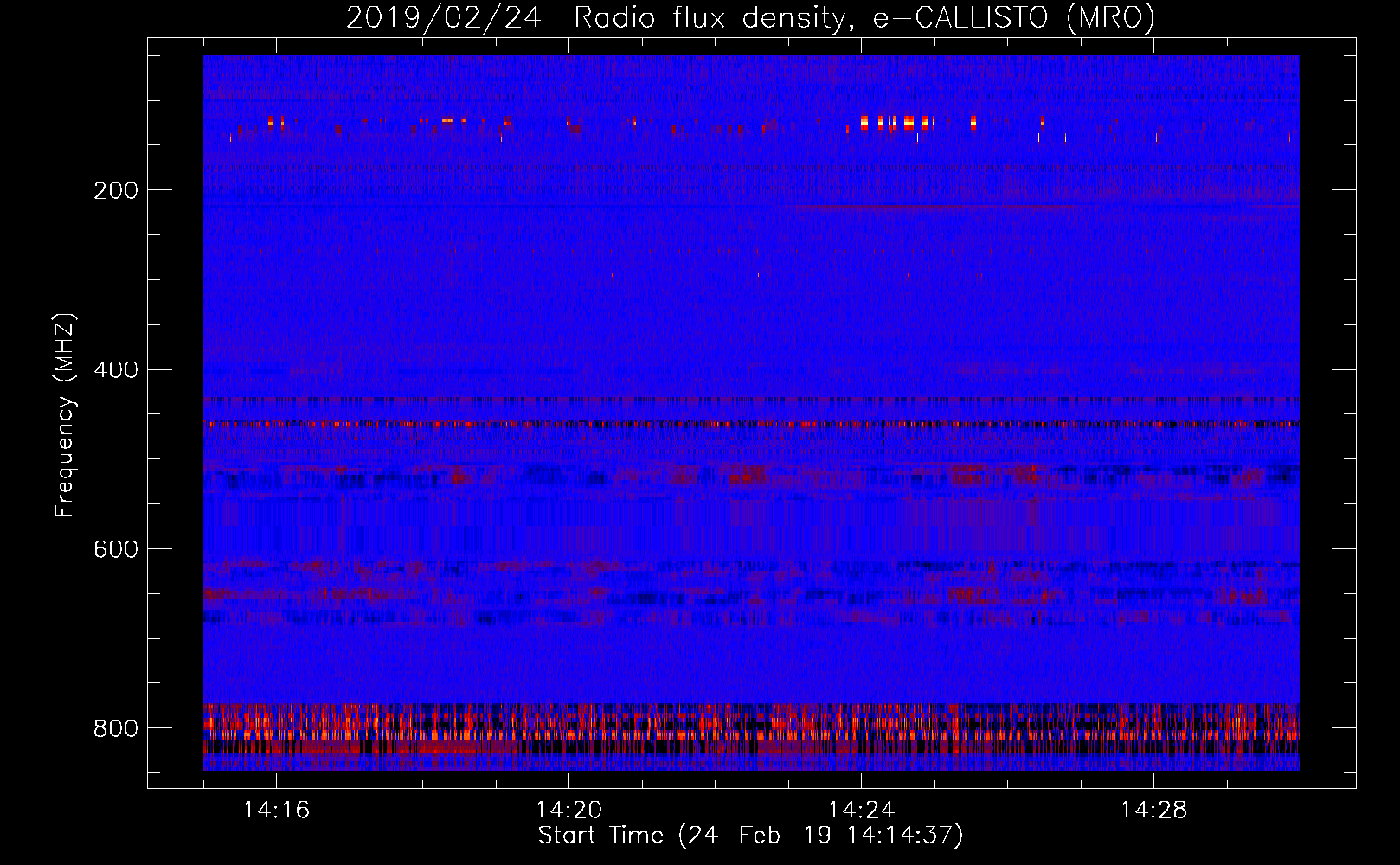
Task: Click the plot title "Radio flux density, e-CALLISTO (MRO)"
Action: [x=864, y=17]
